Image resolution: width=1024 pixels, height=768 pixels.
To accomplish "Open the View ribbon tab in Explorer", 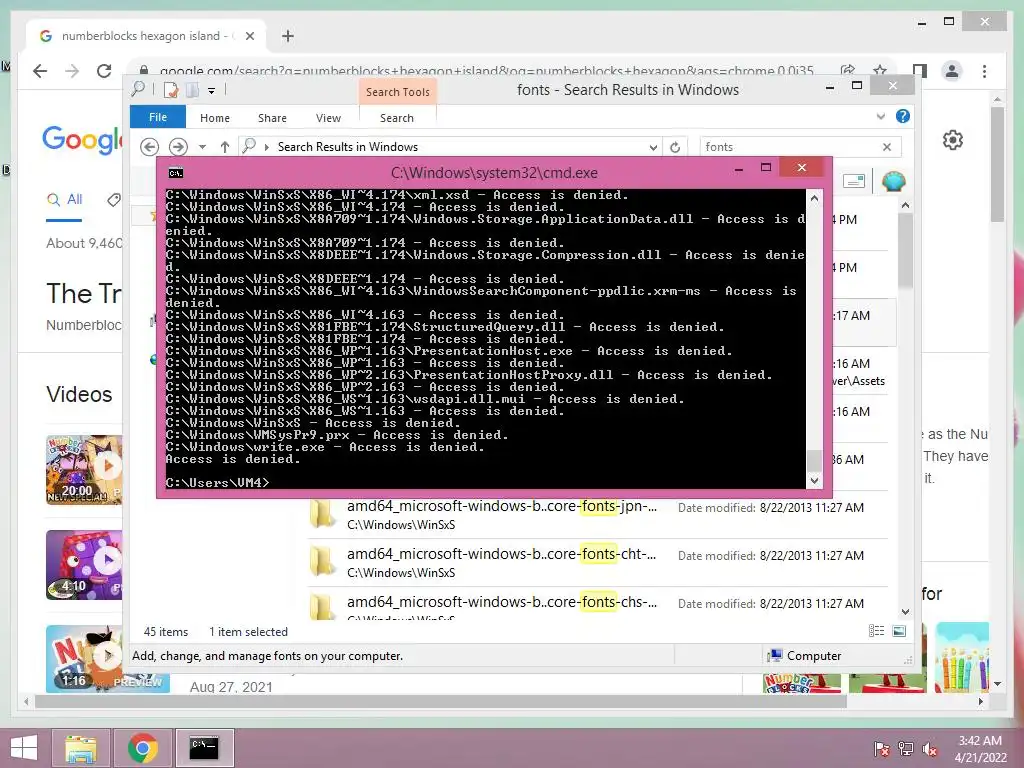I will coord(328,118).
